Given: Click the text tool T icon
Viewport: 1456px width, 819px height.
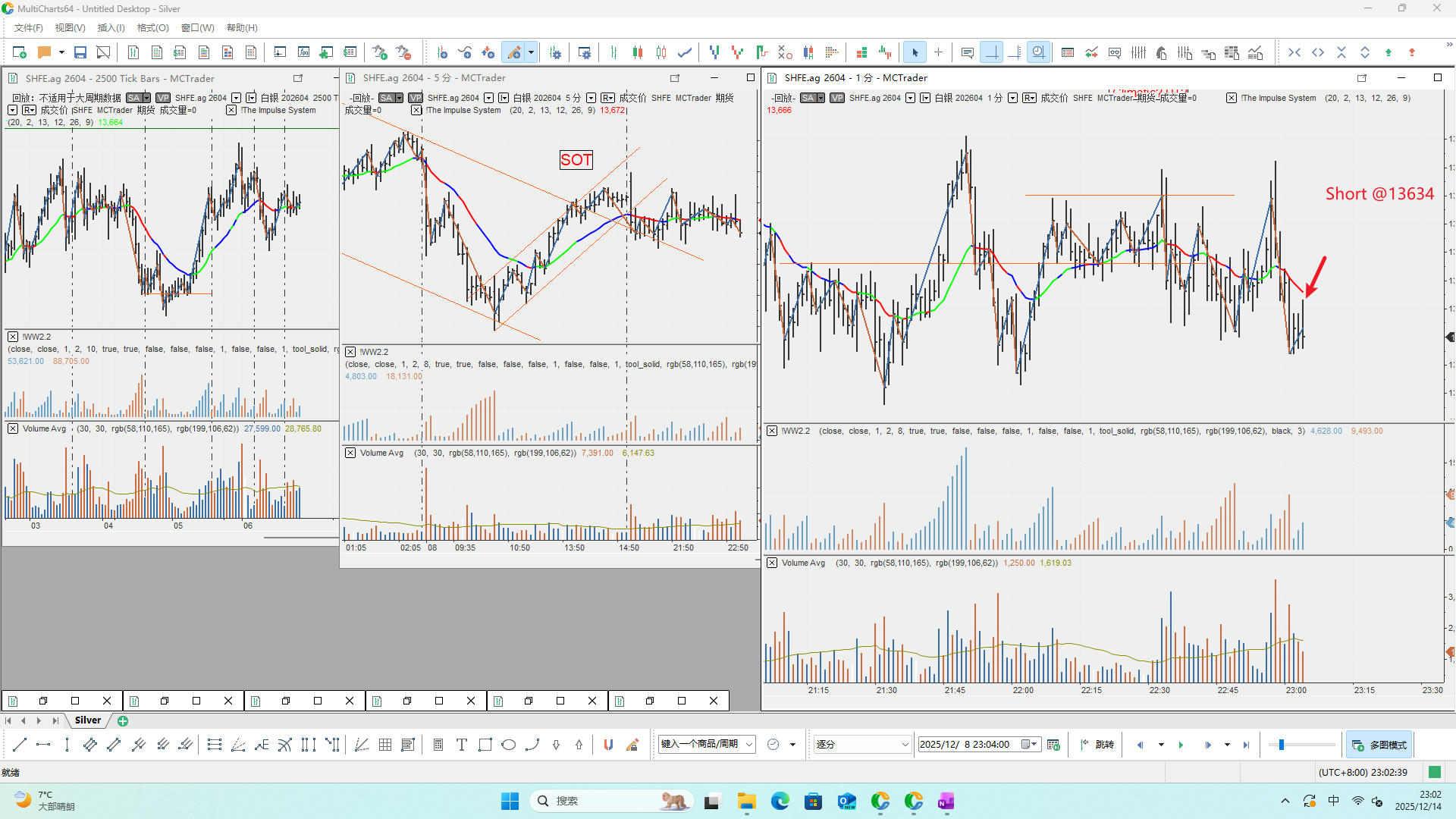Looking at the screenshot, I should [461, 745].
